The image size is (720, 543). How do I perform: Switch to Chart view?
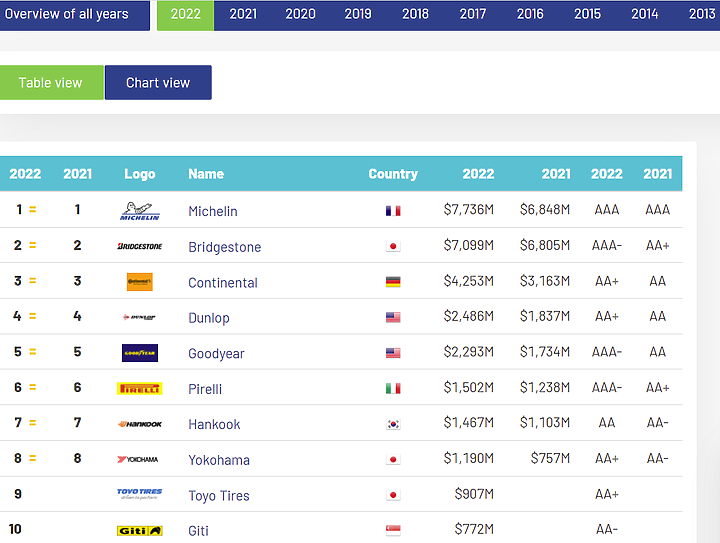(x=158, y=83)
